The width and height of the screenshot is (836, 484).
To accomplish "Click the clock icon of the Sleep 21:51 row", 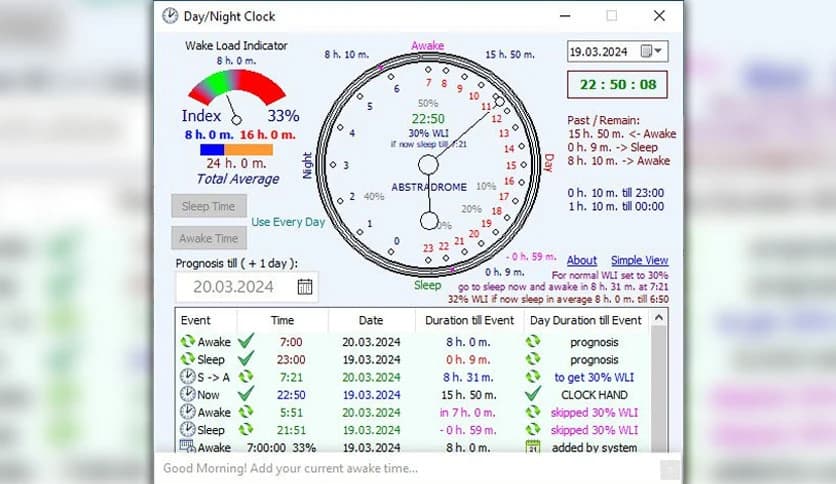I will [187, 429].
